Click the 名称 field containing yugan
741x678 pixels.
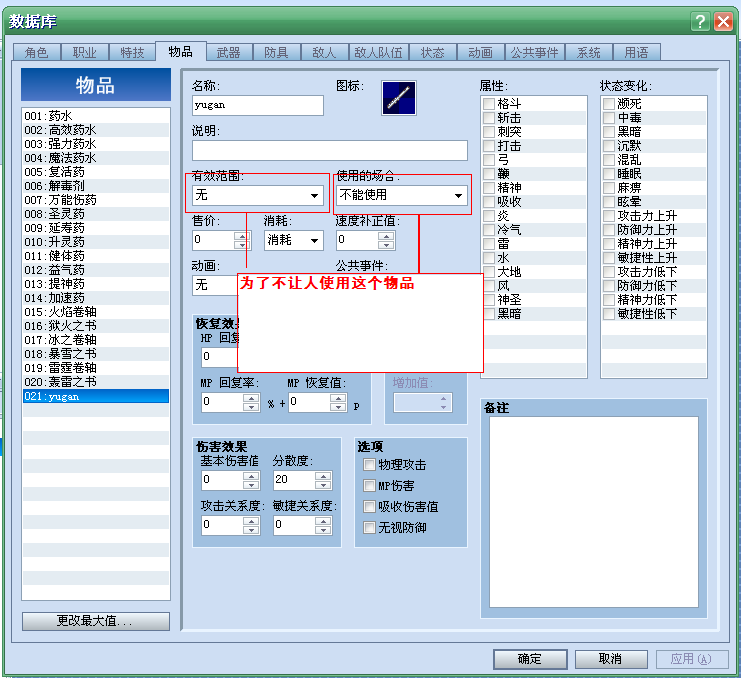pos(258,105)
